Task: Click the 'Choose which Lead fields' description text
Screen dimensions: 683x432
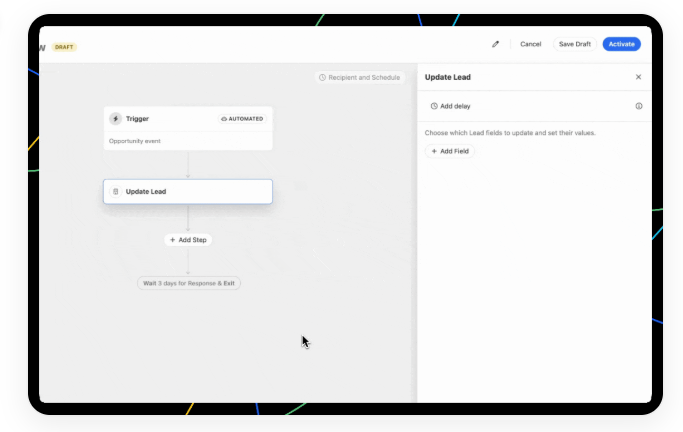Action: tap(510, 133)
